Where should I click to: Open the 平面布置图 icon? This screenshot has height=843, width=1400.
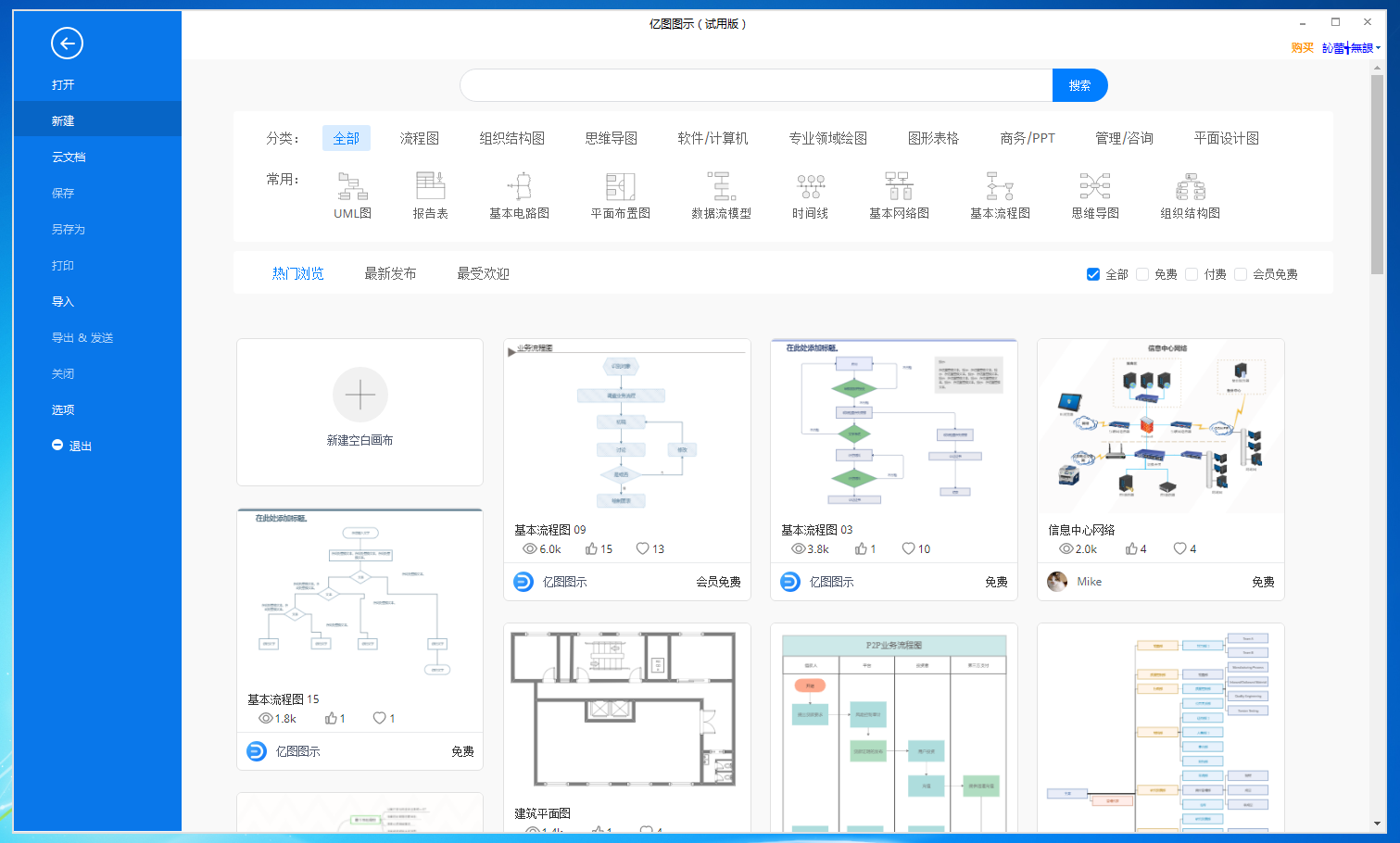[621, 186]
